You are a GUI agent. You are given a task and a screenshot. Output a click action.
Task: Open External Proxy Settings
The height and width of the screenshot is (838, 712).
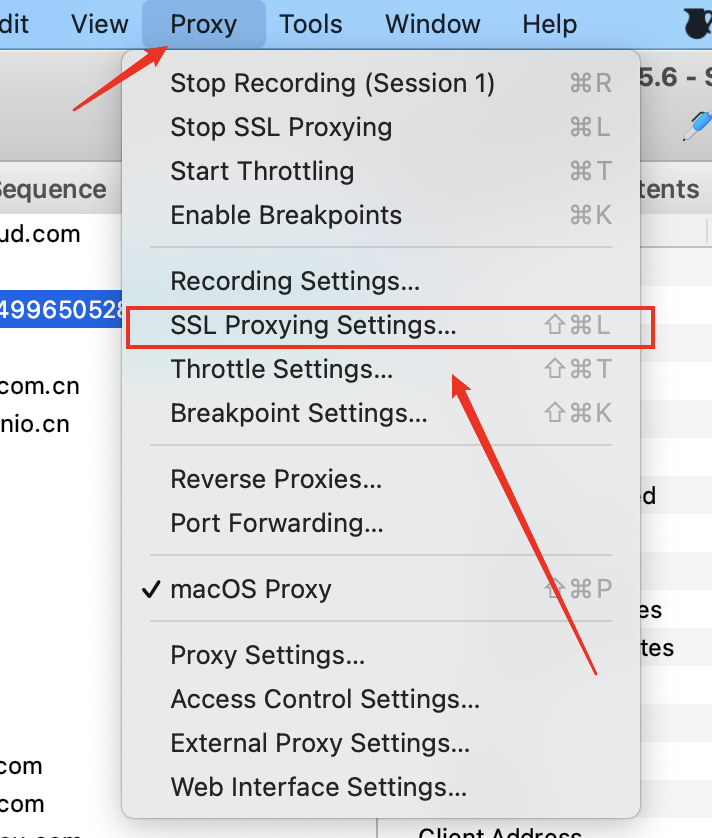click(320, 743)
